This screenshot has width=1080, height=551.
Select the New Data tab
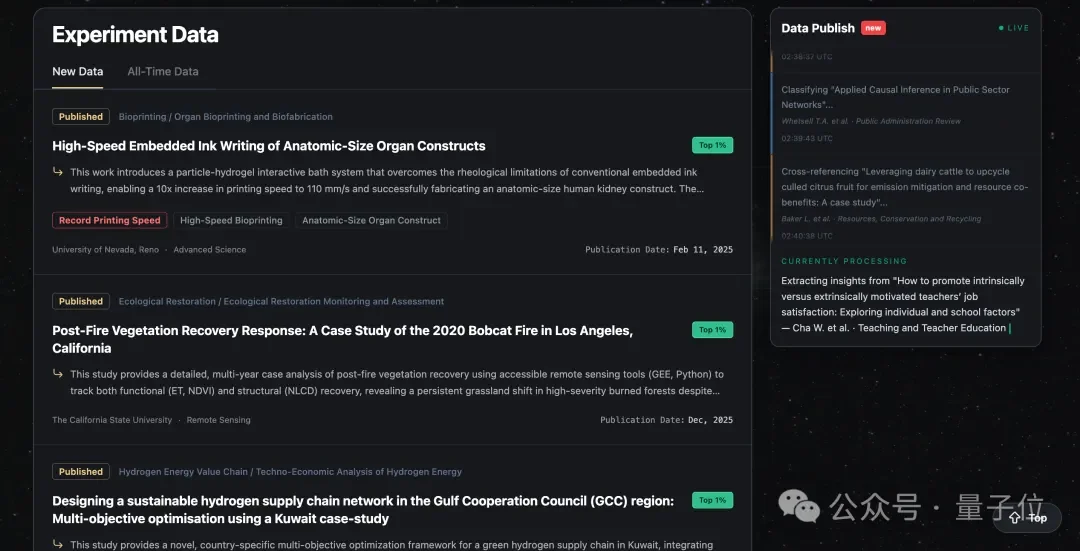tap(77, 72)
